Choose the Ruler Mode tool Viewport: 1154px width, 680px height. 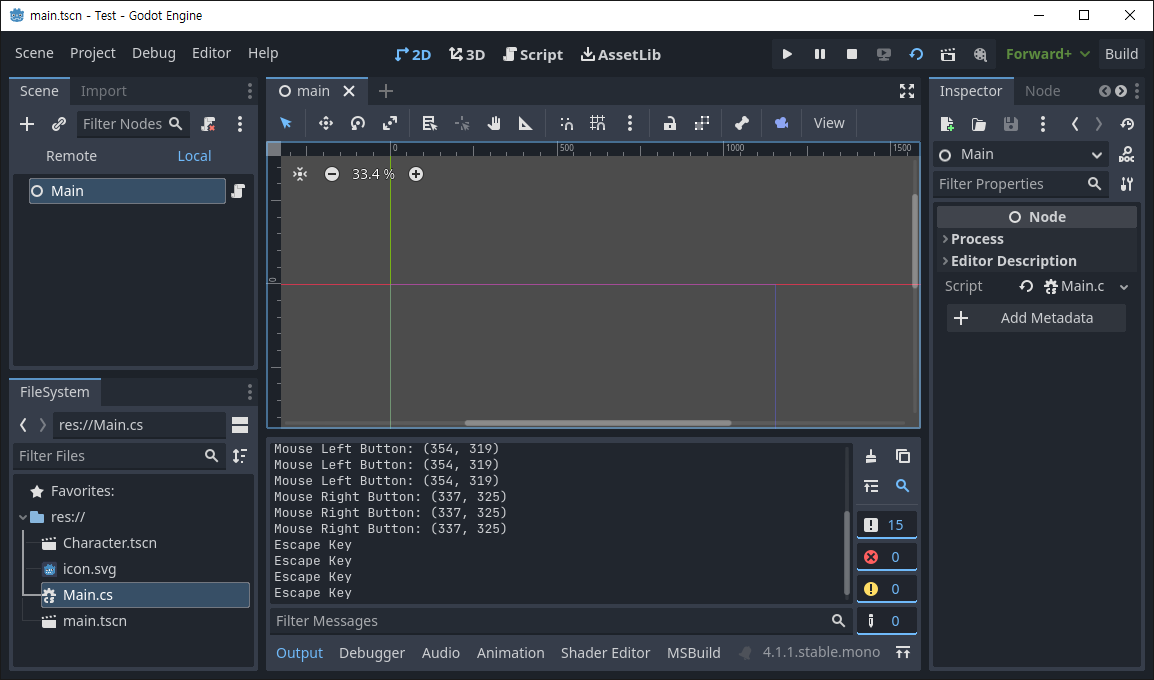[x=525, y=123]
